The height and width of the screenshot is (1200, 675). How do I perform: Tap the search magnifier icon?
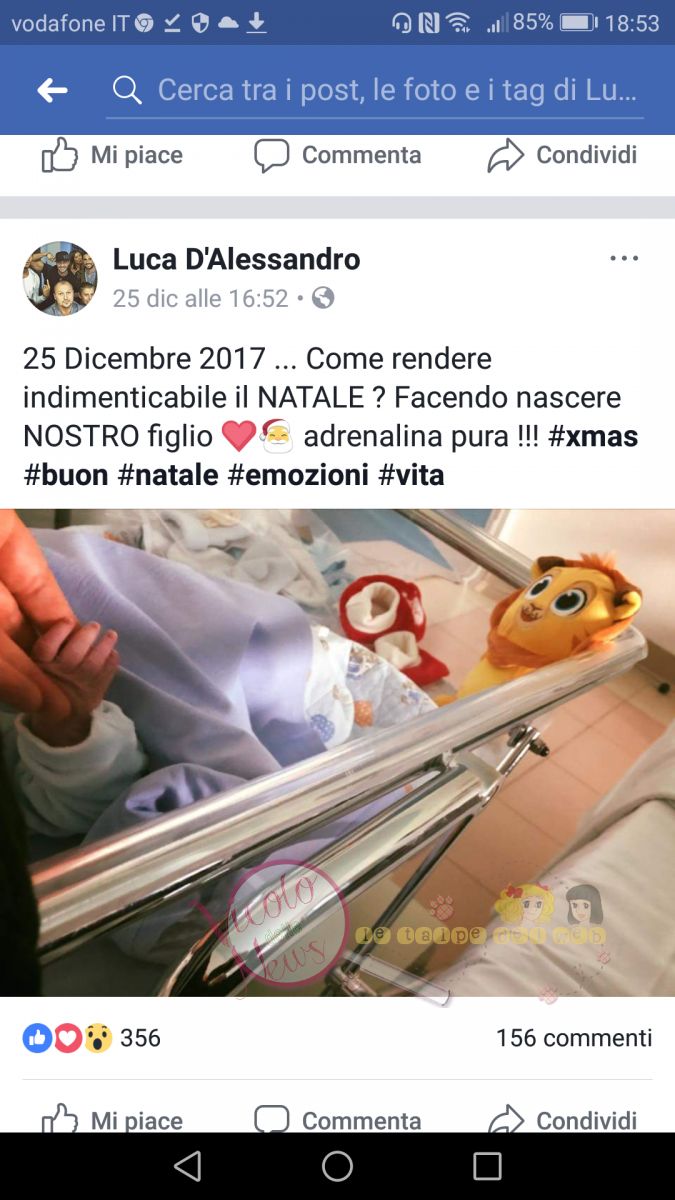pyautogui.click(x=127, y=91)
